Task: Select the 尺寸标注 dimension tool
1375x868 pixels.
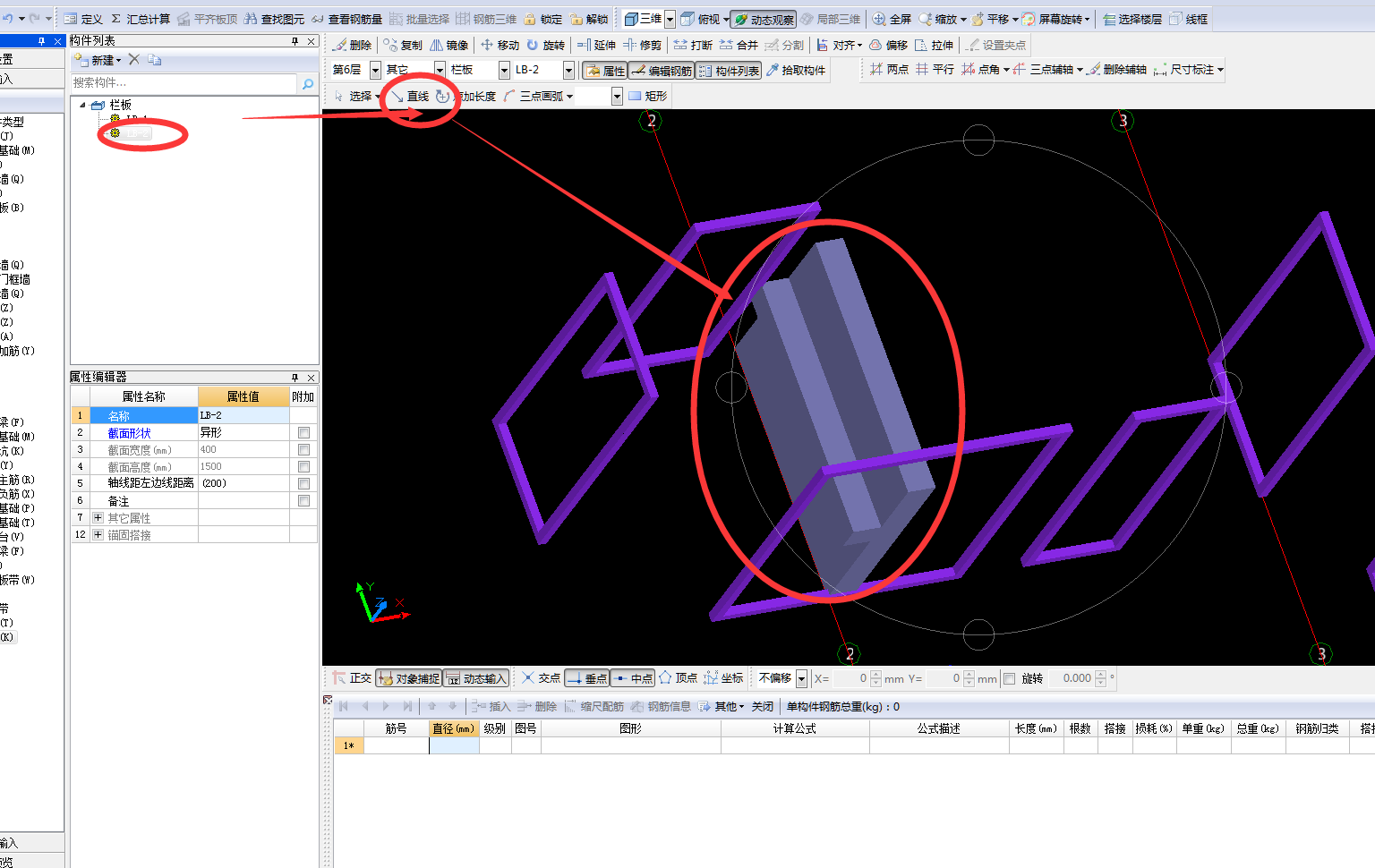Action: [x=1188, y=69]
